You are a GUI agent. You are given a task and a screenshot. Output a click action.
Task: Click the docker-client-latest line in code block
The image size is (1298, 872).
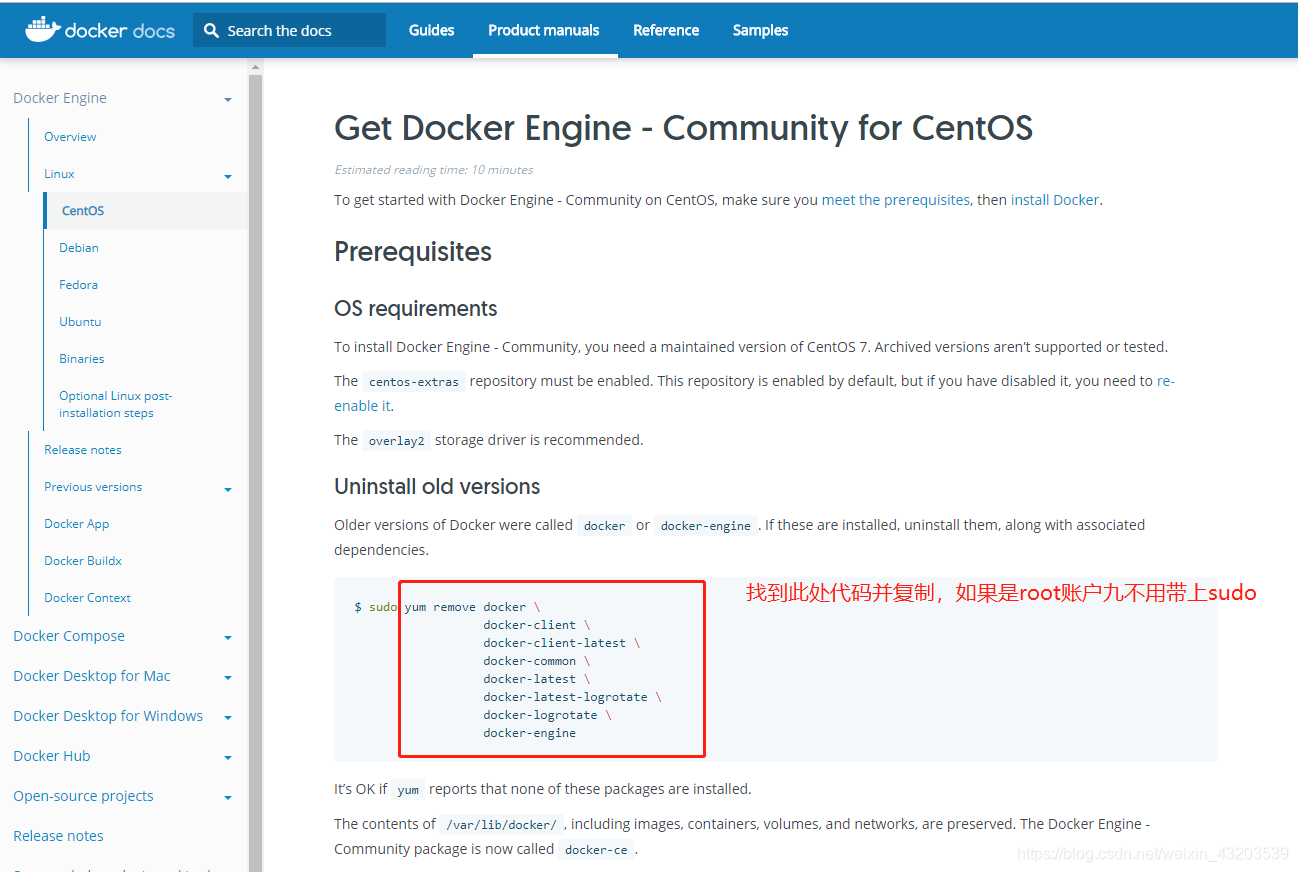561,643
